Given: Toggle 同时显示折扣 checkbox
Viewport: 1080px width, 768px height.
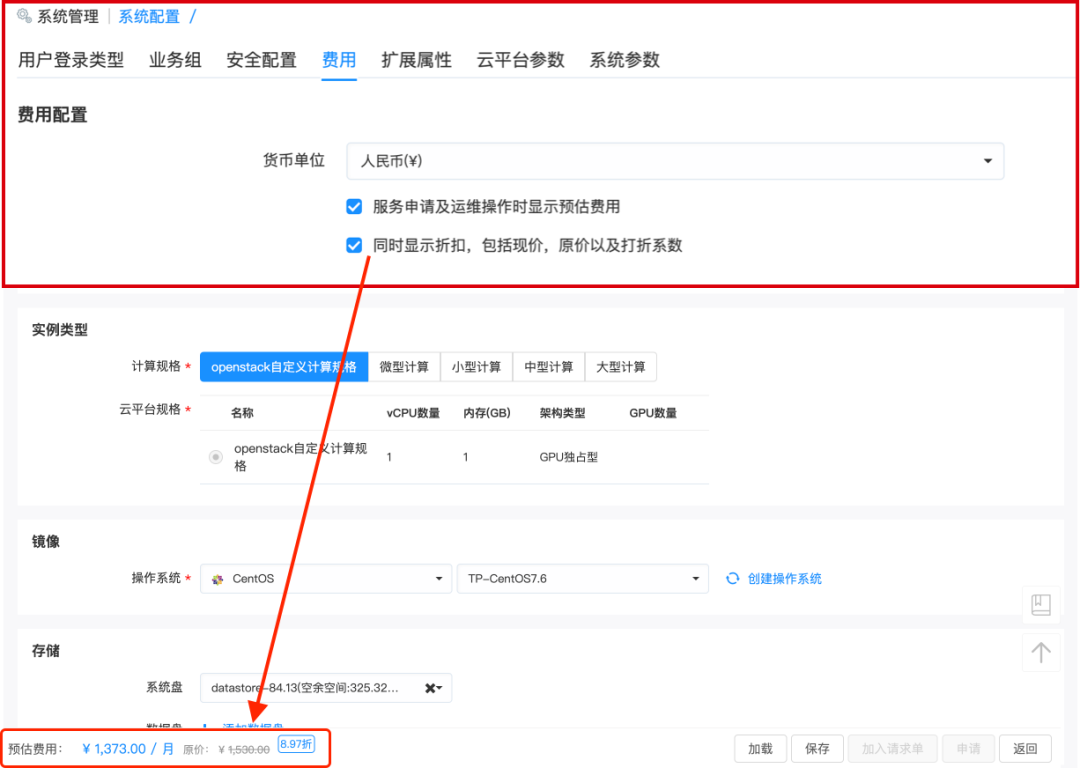Looking at the screenshot, I should pos(354,245).
